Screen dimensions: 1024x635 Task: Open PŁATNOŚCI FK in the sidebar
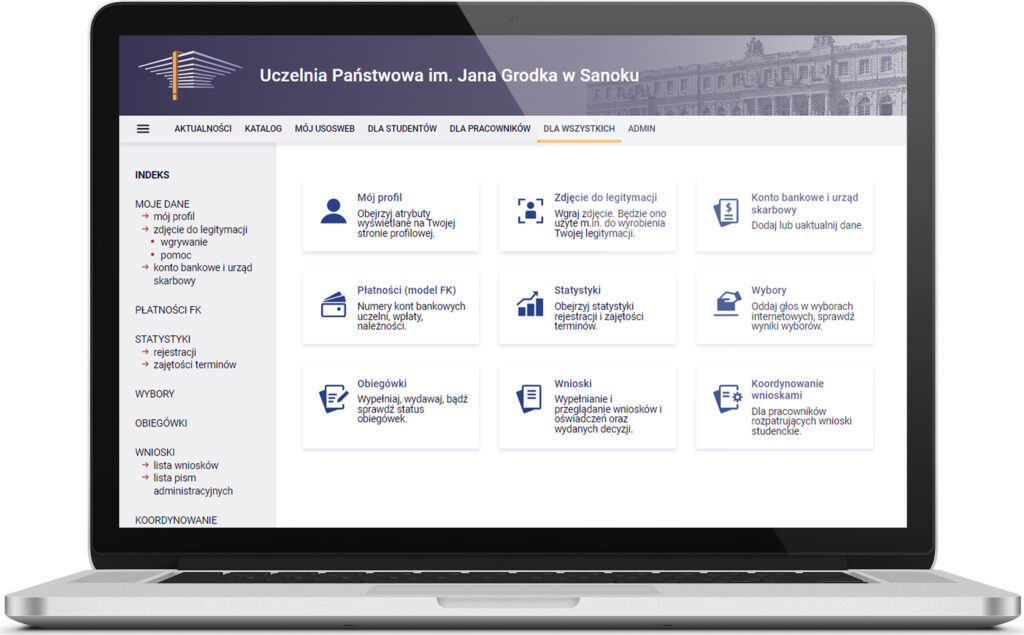tap(168, 310)
